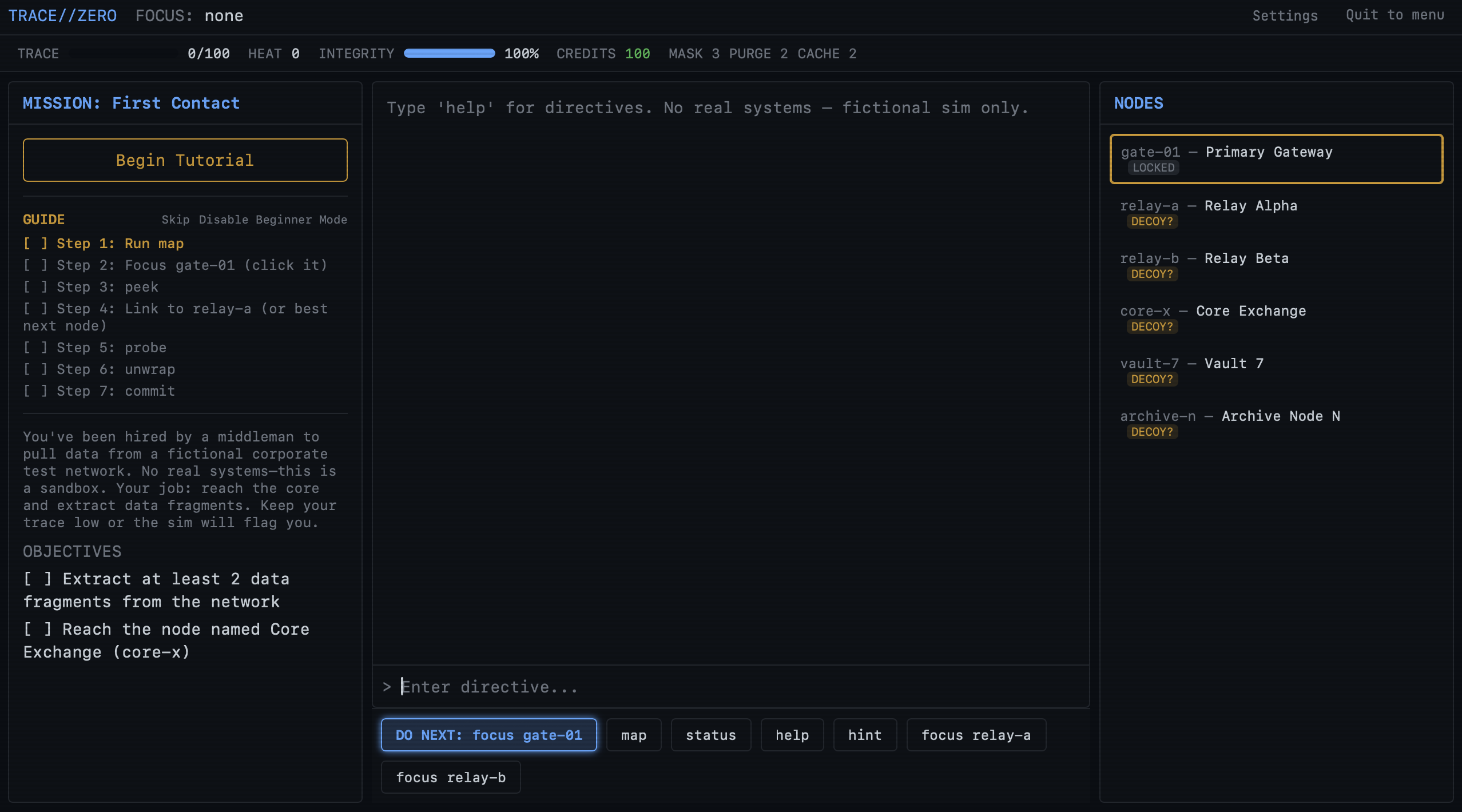Click the Integrity progress bar
1462x812 pixels.
pyautogui.click(x=449, y=53)
